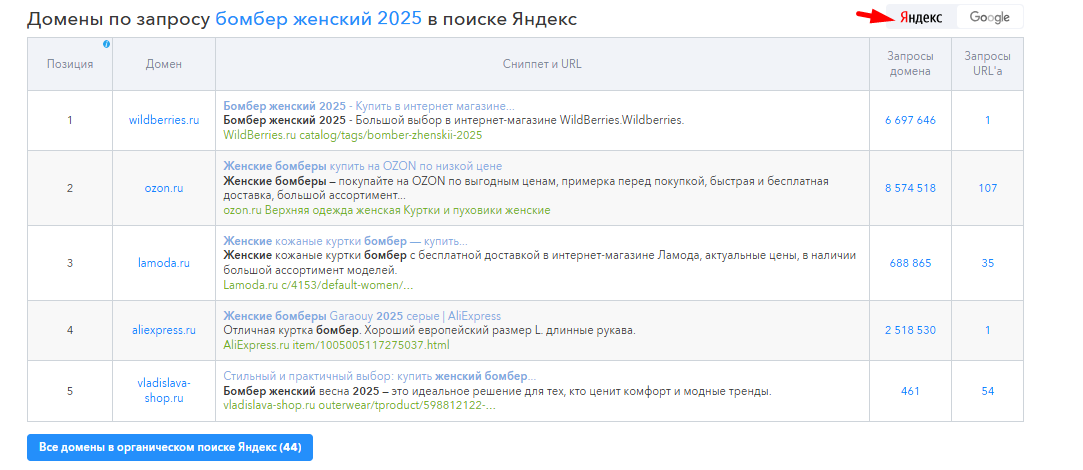Click 'Все домены в органическом поиске Яндекс' button
This screenshot has width=1083, height=470.
[x=170, y=446]
